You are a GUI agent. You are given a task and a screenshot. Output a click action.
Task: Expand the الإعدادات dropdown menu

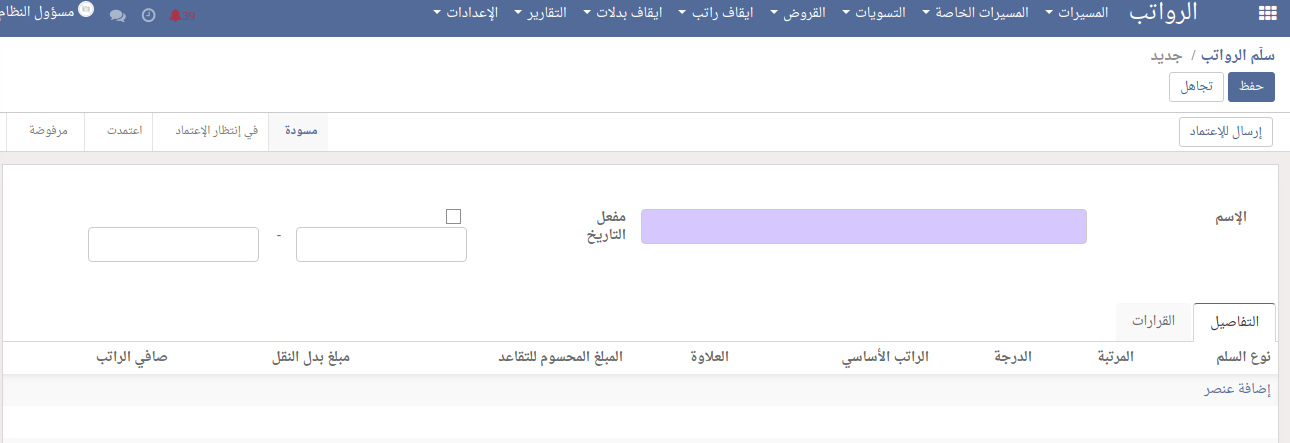470,14
